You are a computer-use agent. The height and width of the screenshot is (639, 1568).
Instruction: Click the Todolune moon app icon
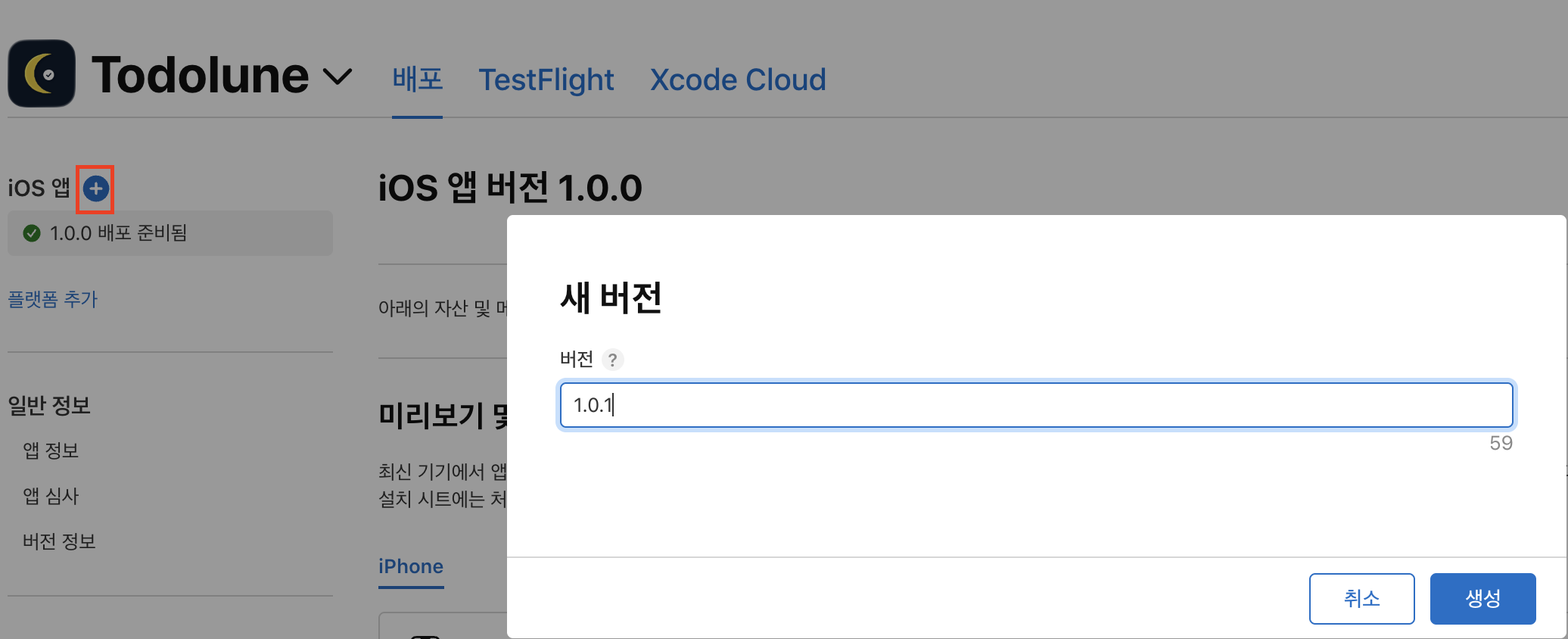pyautogui.click(x=42, y=73)
